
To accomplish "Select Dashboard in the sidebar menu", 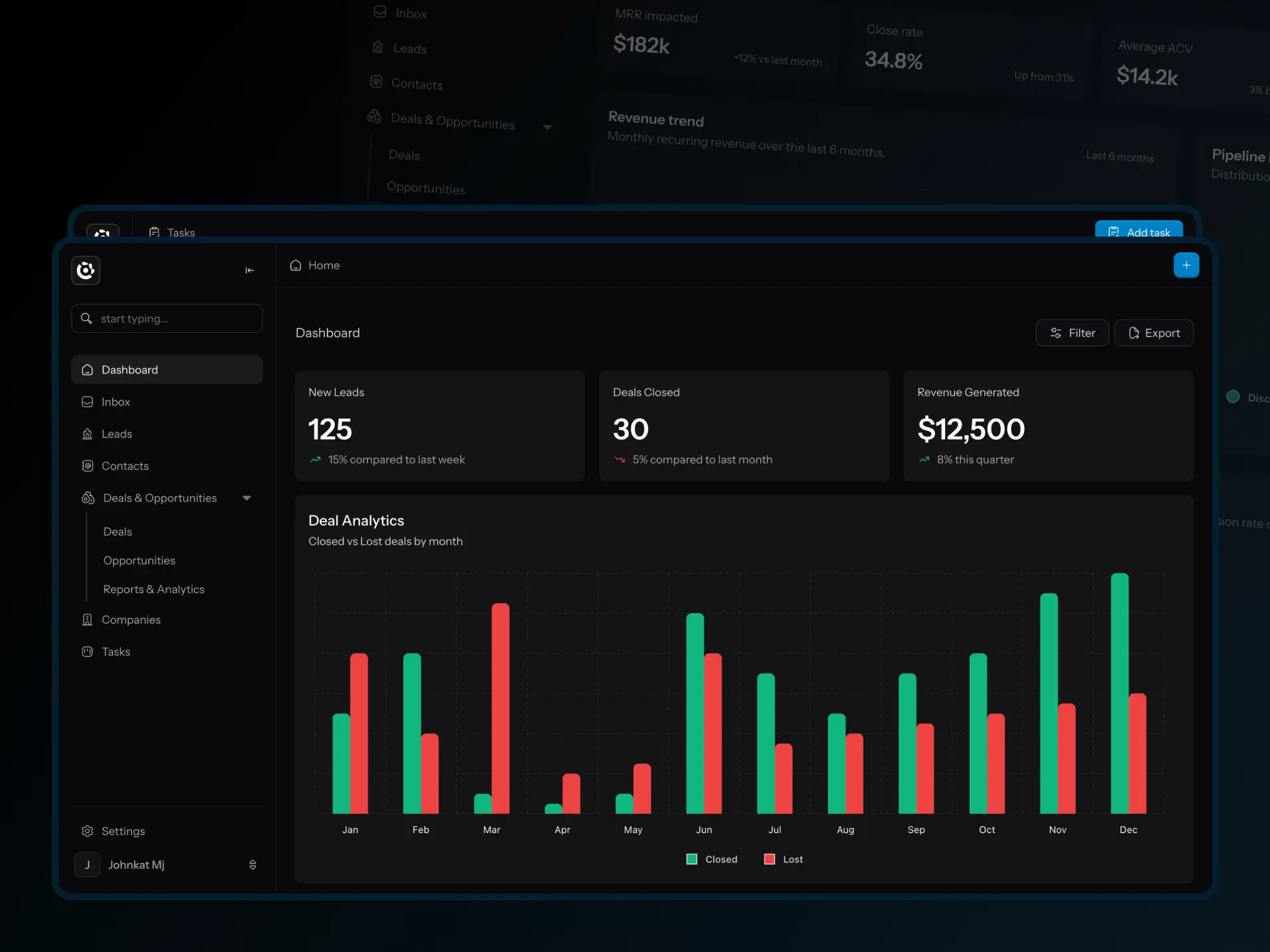I will (167, 370).
